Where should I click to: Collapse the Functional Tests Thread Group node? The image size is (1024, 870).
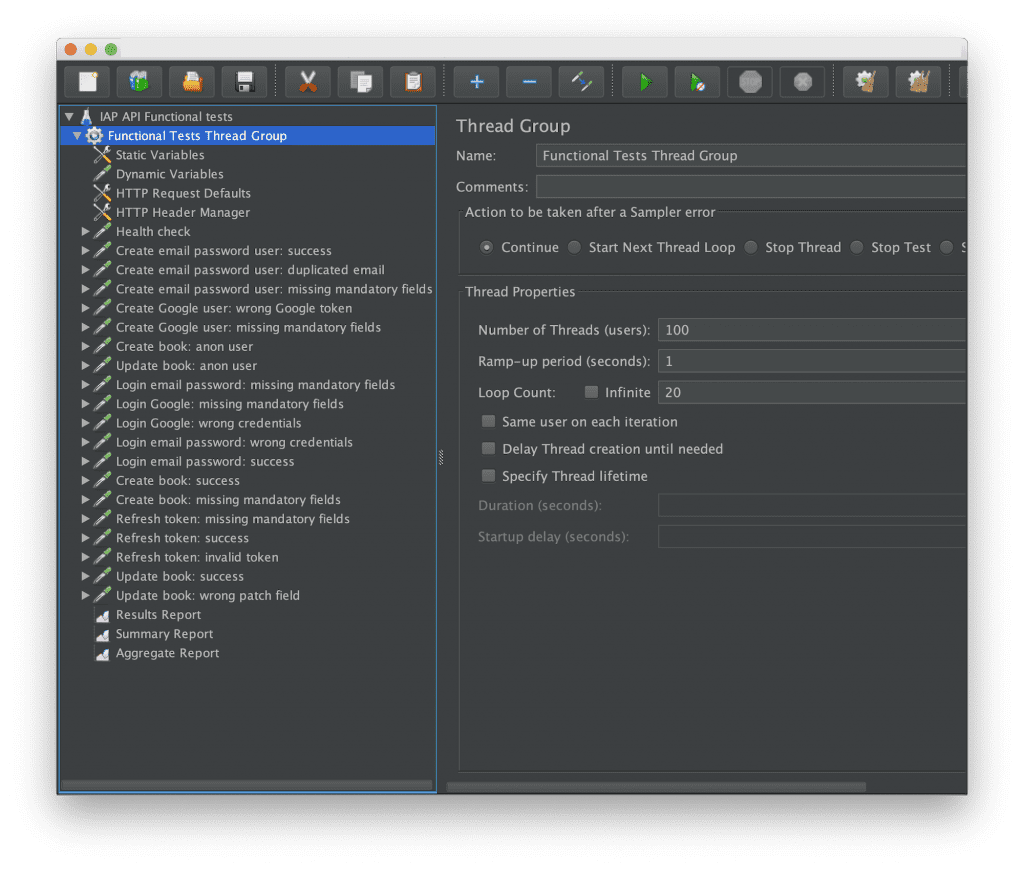click(x=77, y=135)
